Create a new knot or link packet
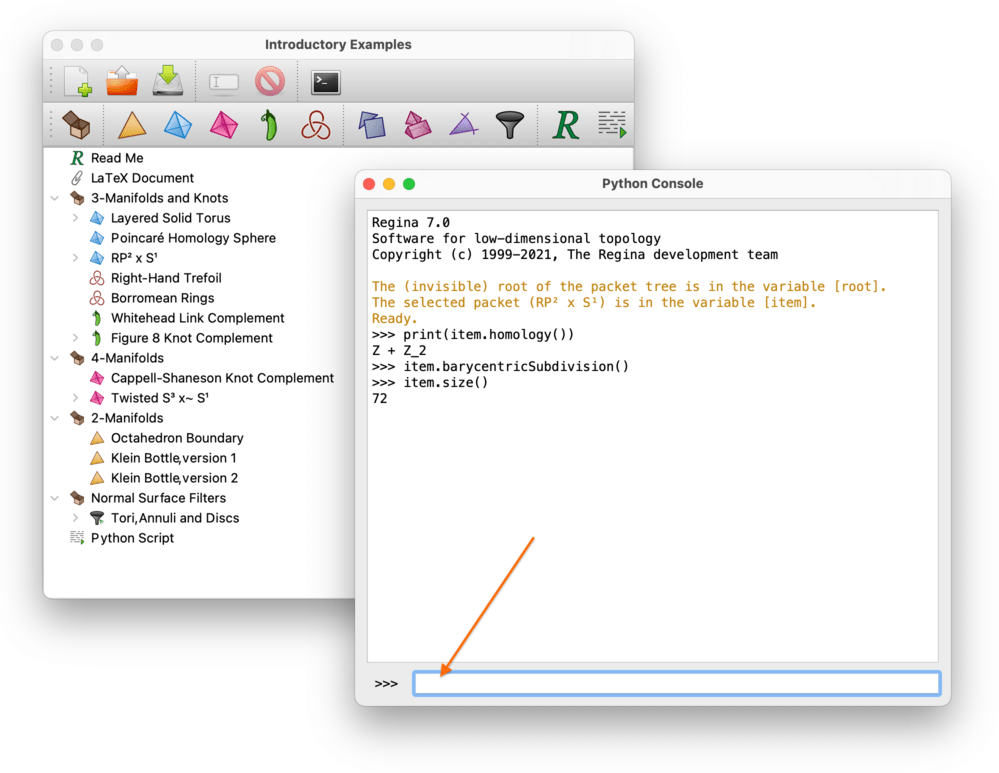Viewport: 999px width, 773px height. [315, 125]
